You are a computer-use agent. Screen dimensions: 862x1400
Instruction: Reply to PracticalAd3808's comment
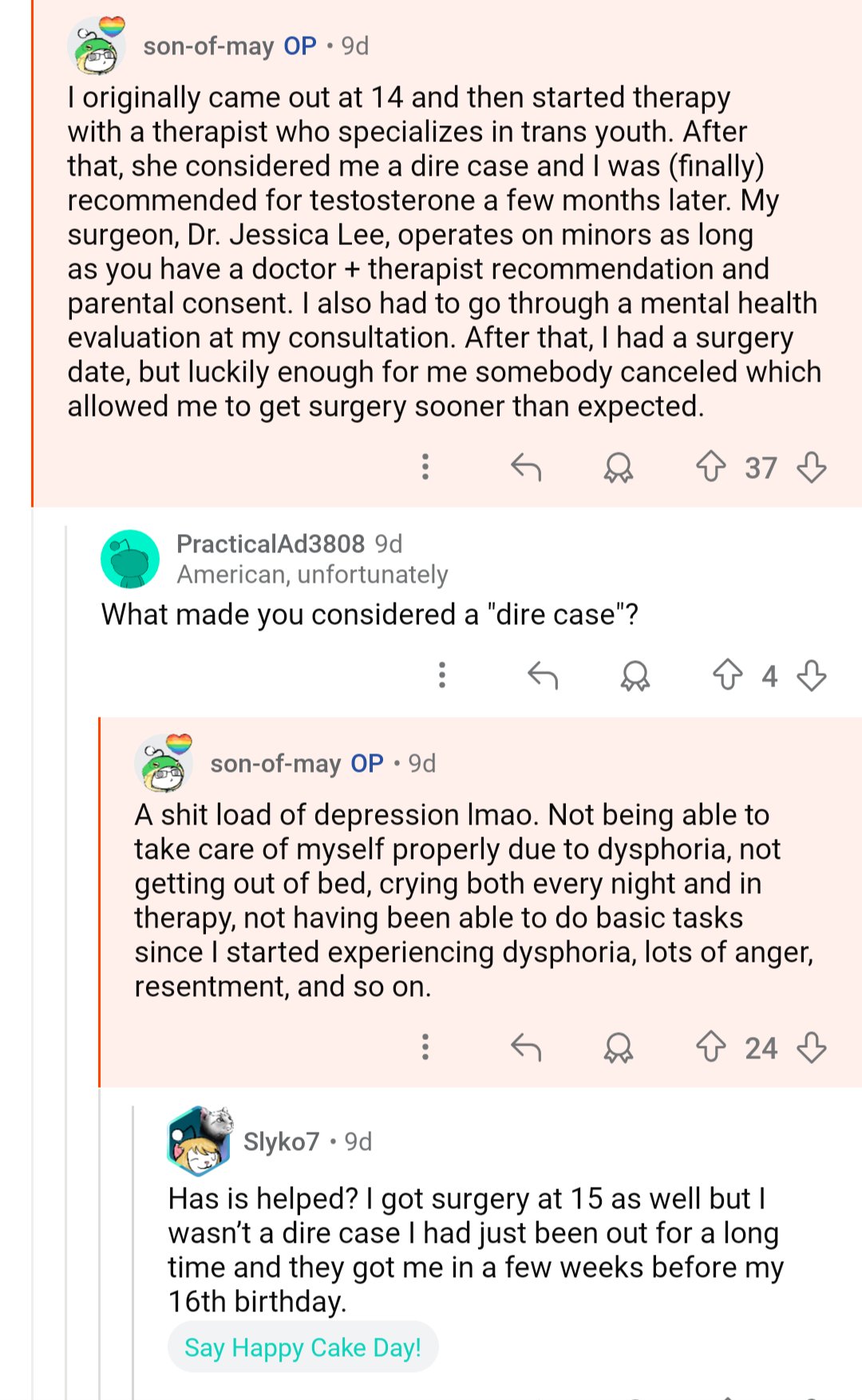[543, 675]
